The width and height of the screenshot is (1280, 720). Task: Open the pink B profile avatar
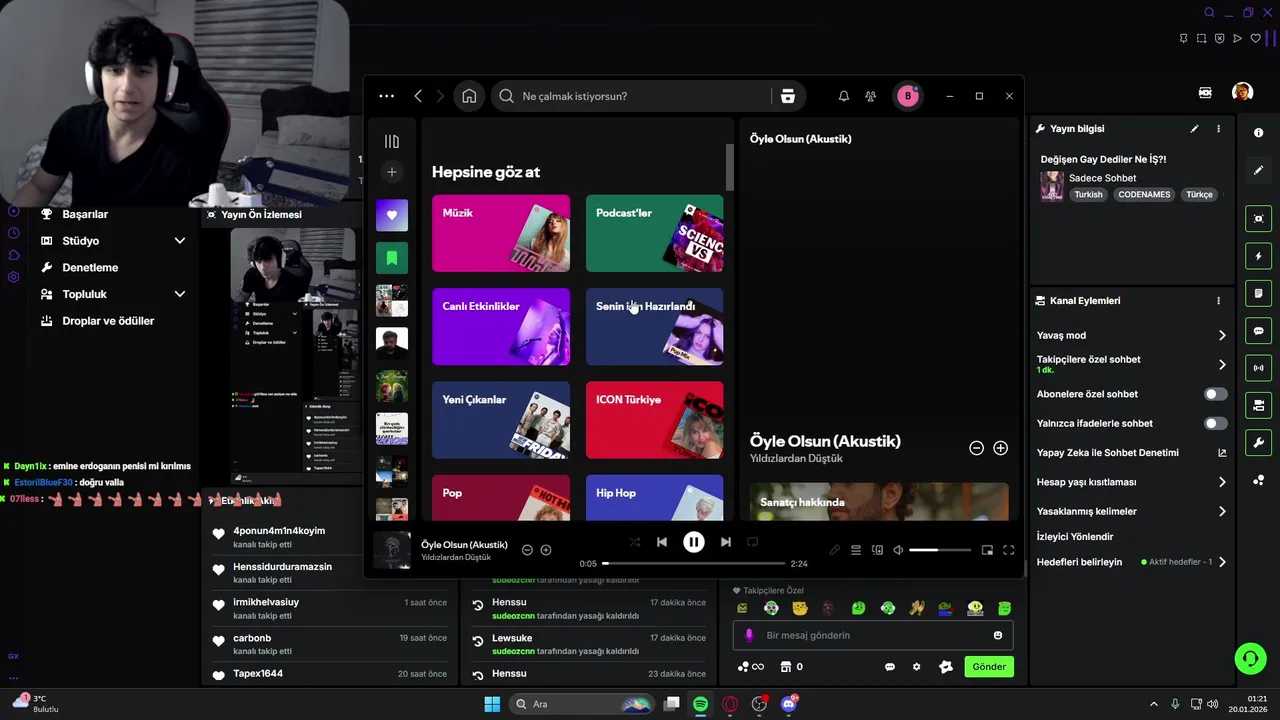pos(908,96)
